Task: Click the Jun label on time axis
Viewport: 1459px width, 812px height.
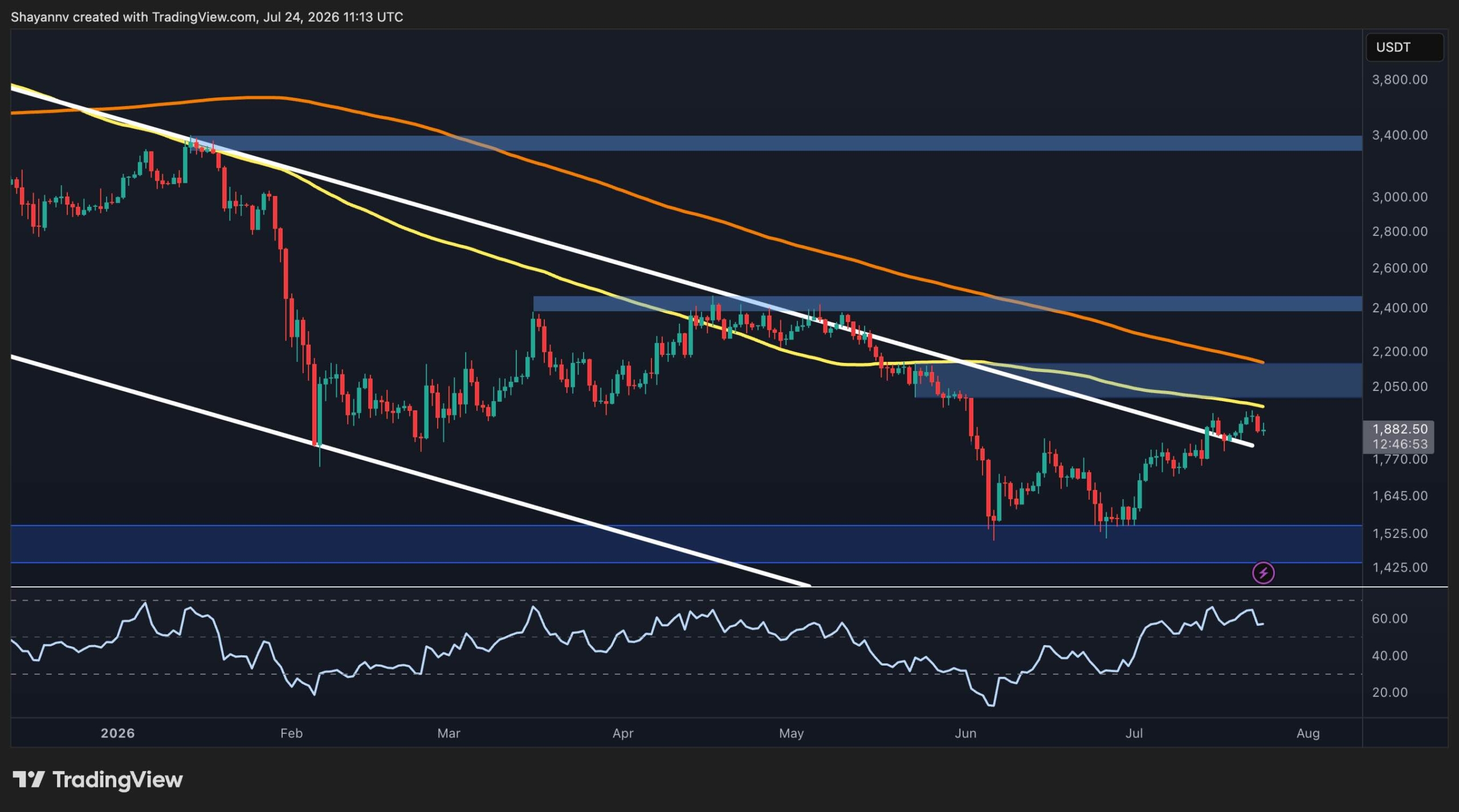Action: tap(965, 733)
